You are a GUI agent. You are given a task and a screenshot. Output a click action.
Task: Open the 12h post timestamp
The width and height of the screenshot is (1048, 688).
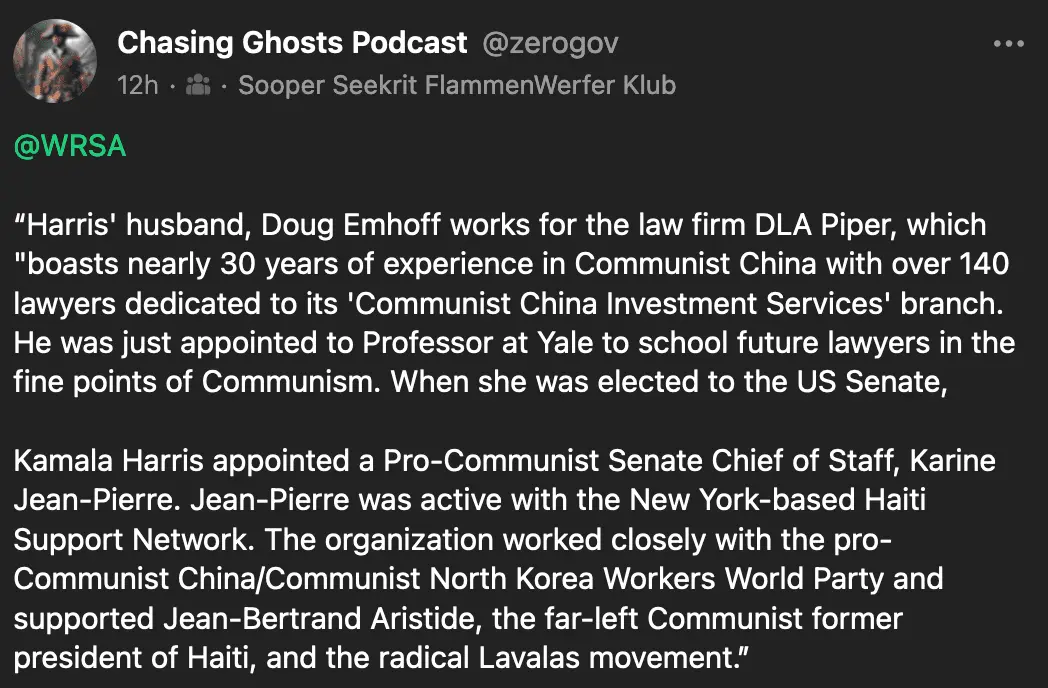[137, 85]
